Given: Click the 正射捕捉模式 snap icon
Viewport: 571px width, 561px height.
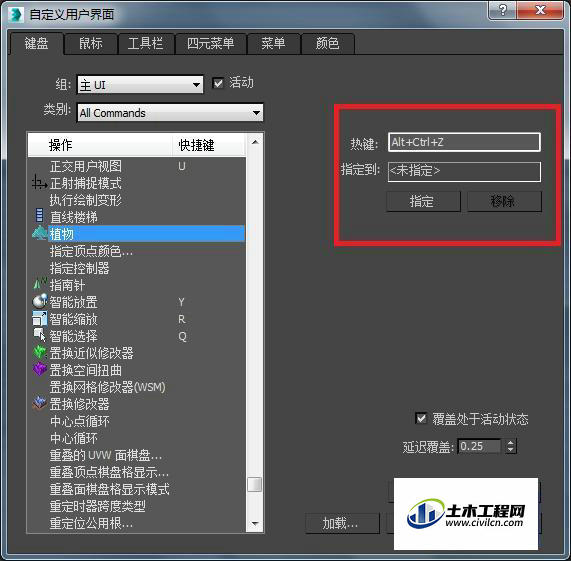Looking at the screenshot, I should 39,183.
